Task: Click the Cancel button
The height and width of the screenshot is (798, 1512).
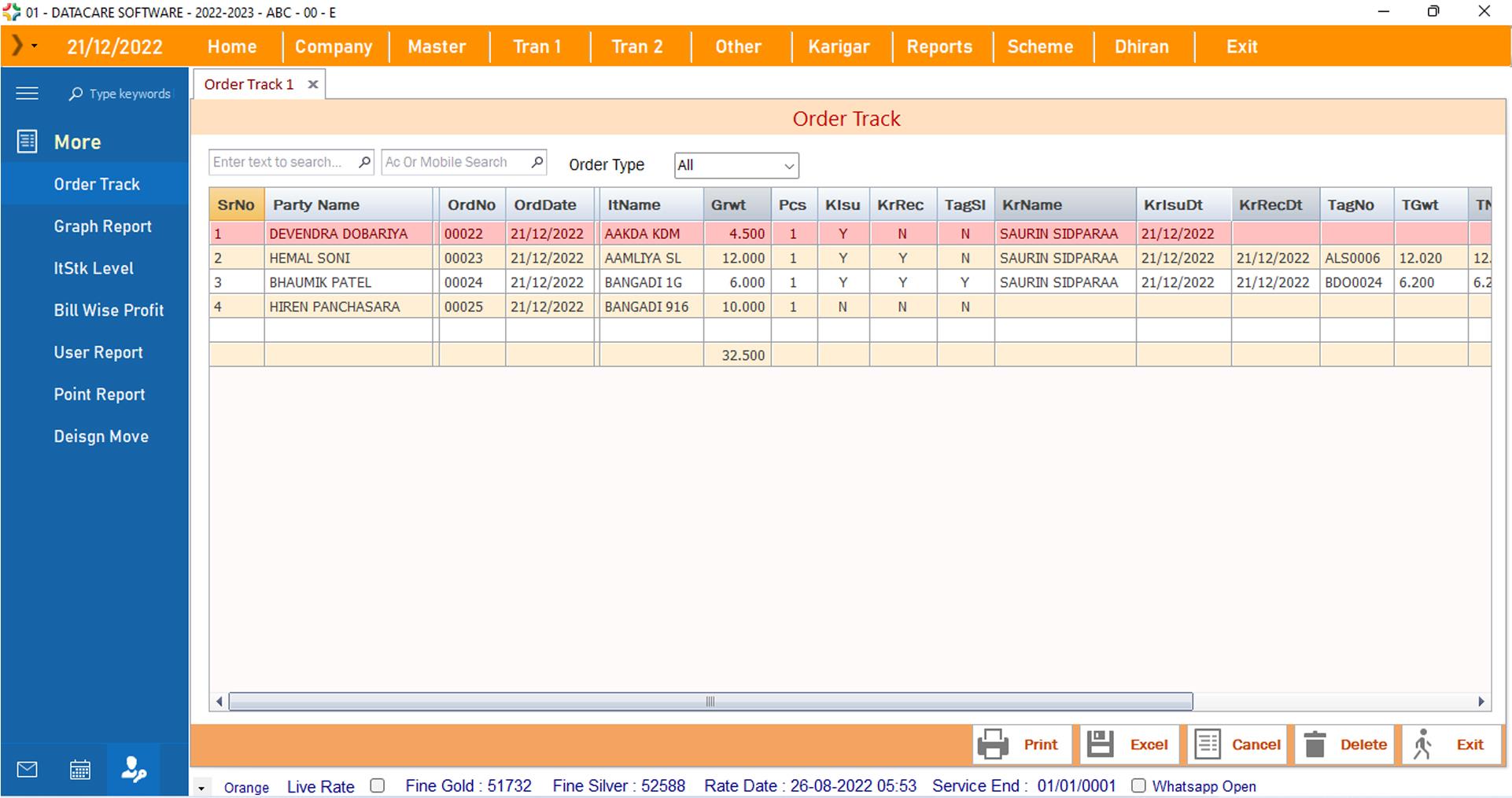Action: coord(1238,744)
